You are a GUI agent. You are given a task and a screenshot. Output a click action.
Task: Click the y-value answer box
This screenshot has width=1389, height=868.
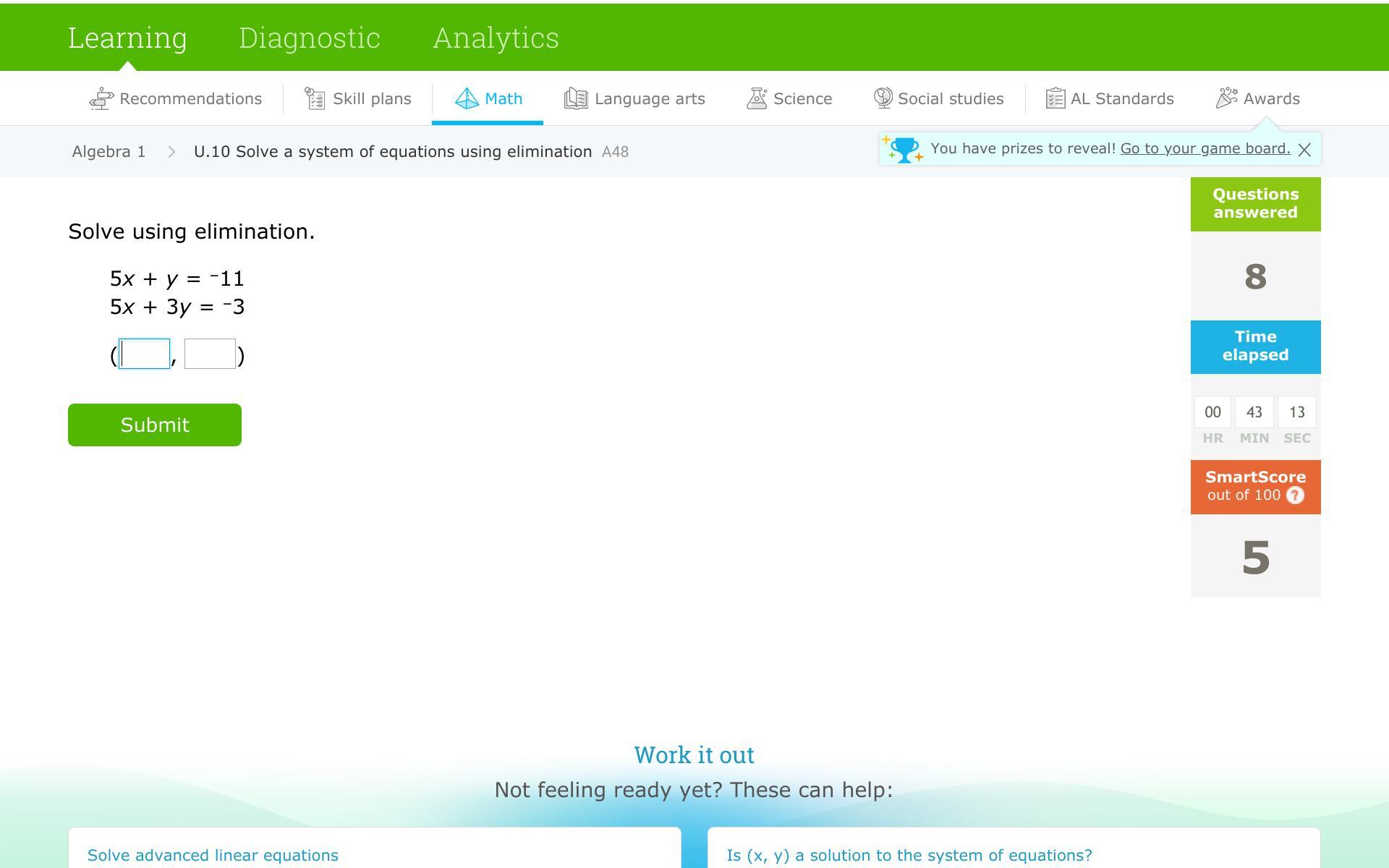(210, 354)
